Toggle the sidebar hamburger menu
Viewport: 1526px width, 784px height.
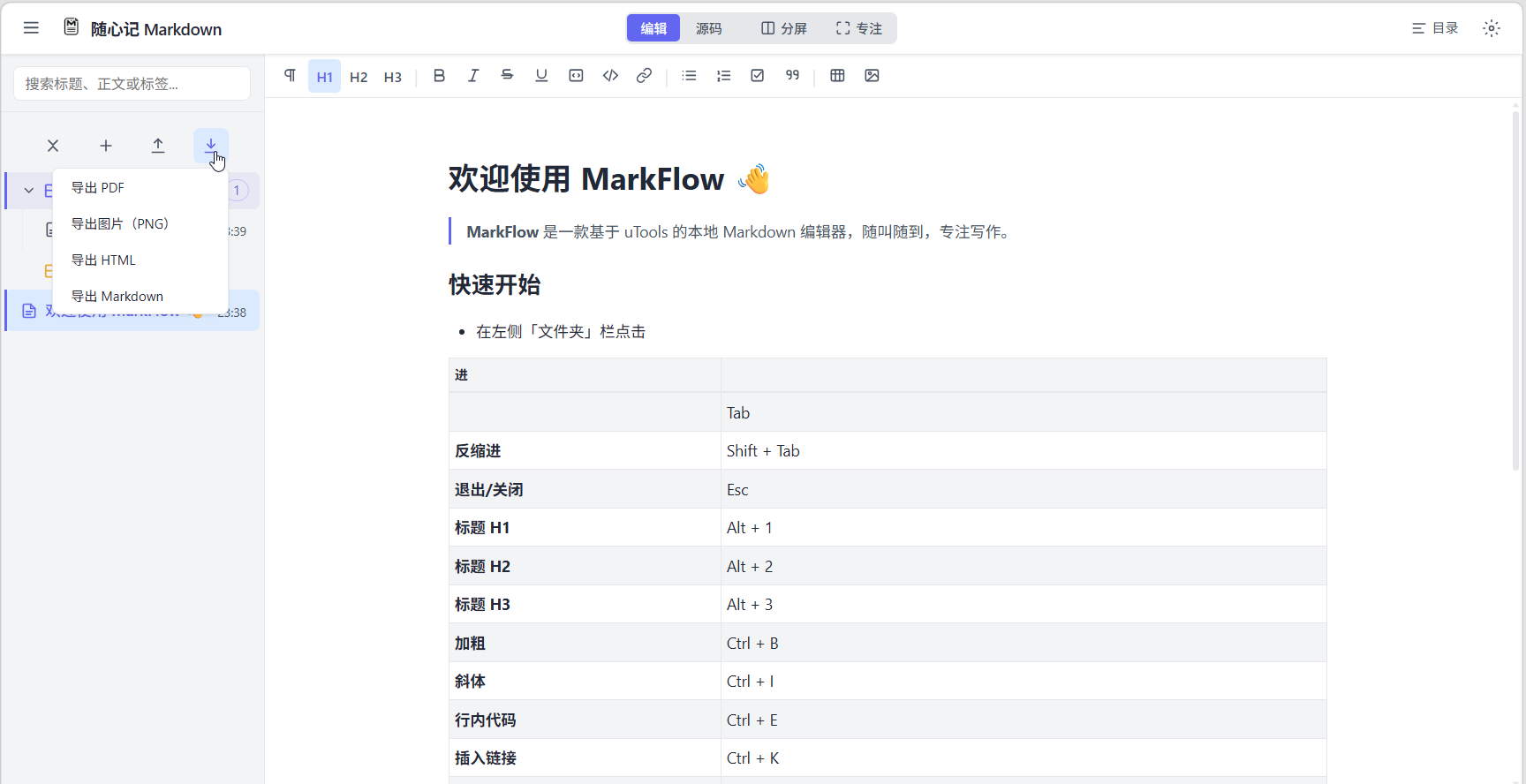pos(31,28)
